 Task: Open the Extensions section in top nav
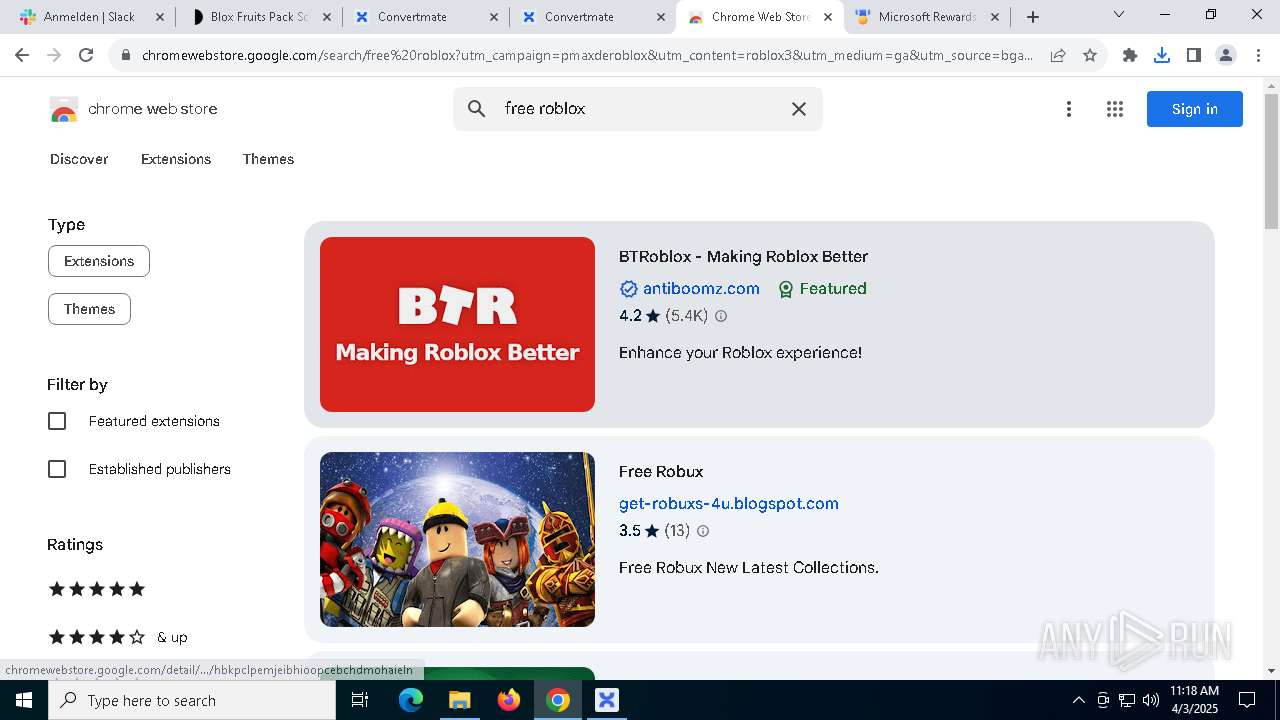[x=176, y=159]
